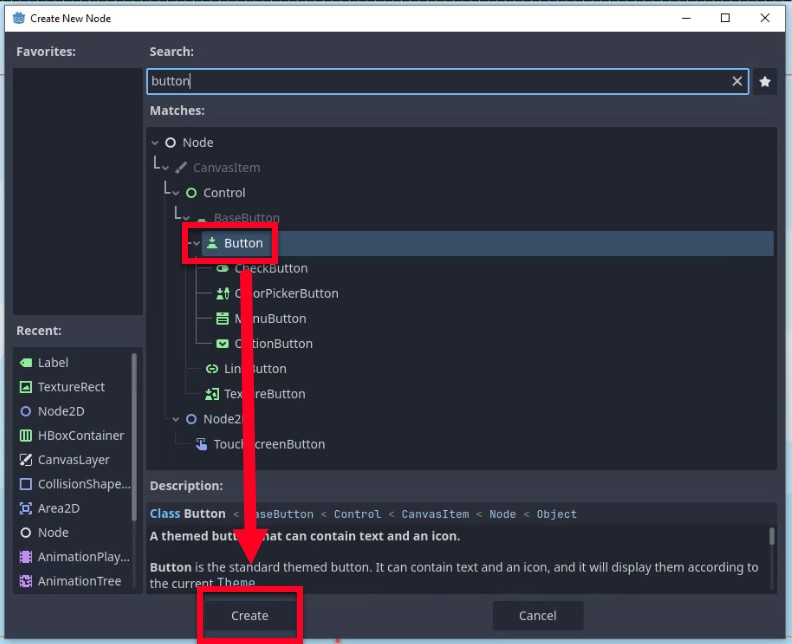Image resolution: width=792 pixels, height=644 pixels.
Task: Click the Description panel scrollbar
Action: point(772,536)
